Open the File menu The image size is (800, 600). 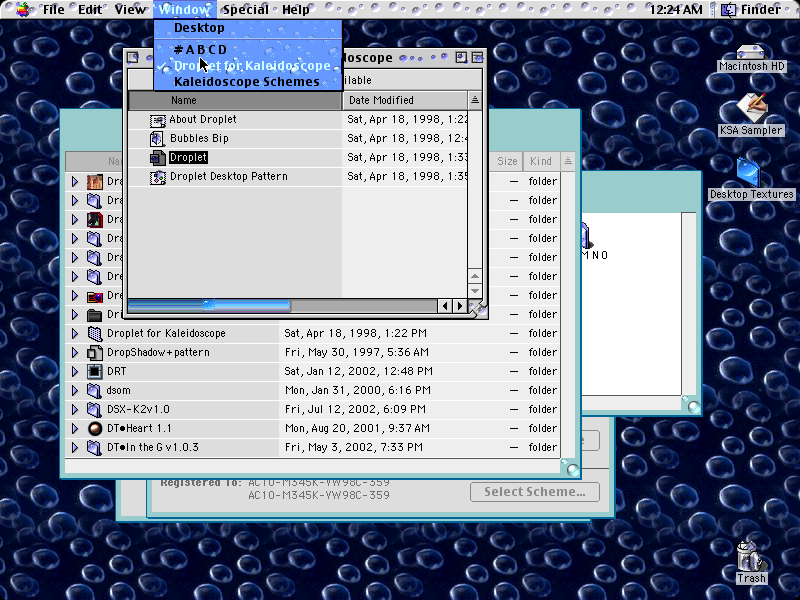[53, 9]
